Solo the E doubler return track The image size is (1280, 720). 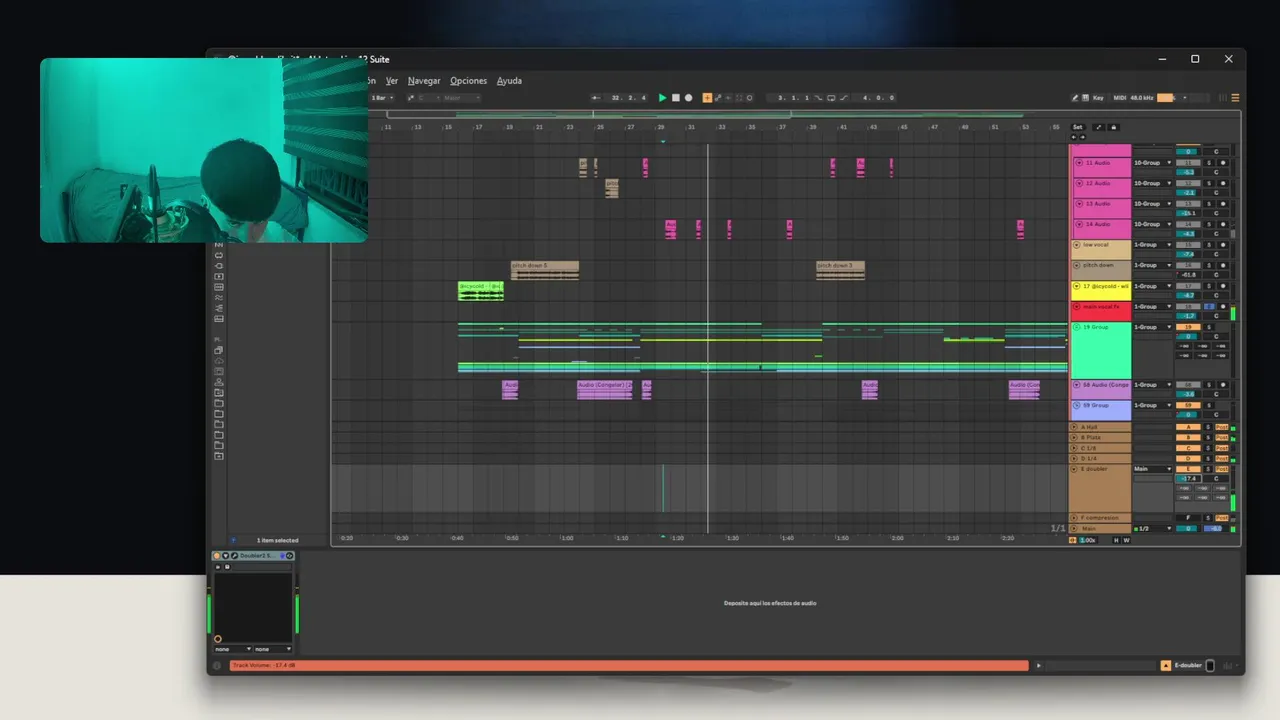[x=1208, y=469]
